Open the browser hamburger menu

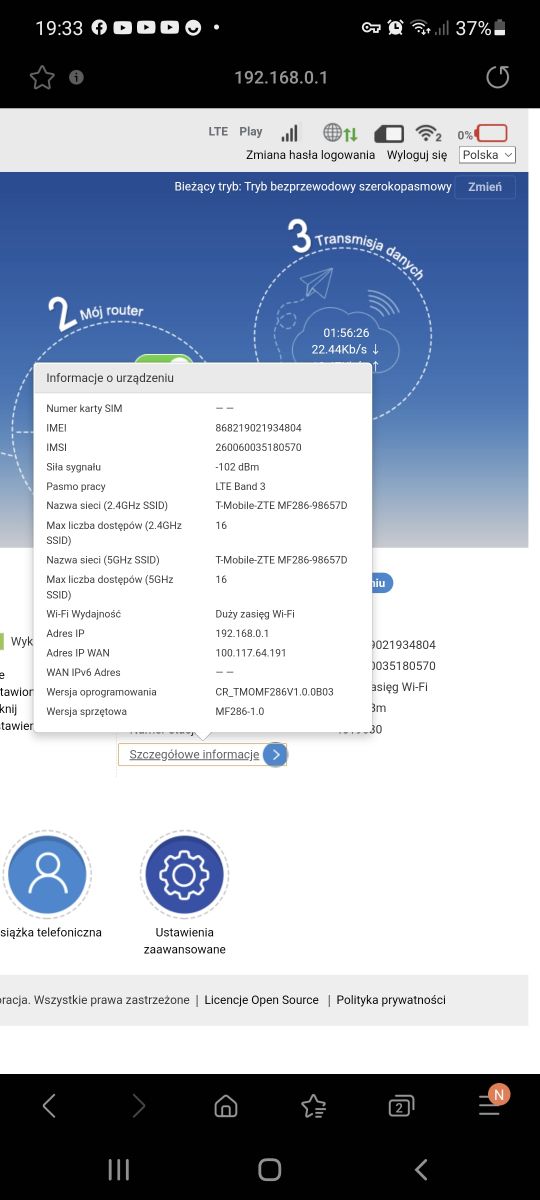(491, 1104)
